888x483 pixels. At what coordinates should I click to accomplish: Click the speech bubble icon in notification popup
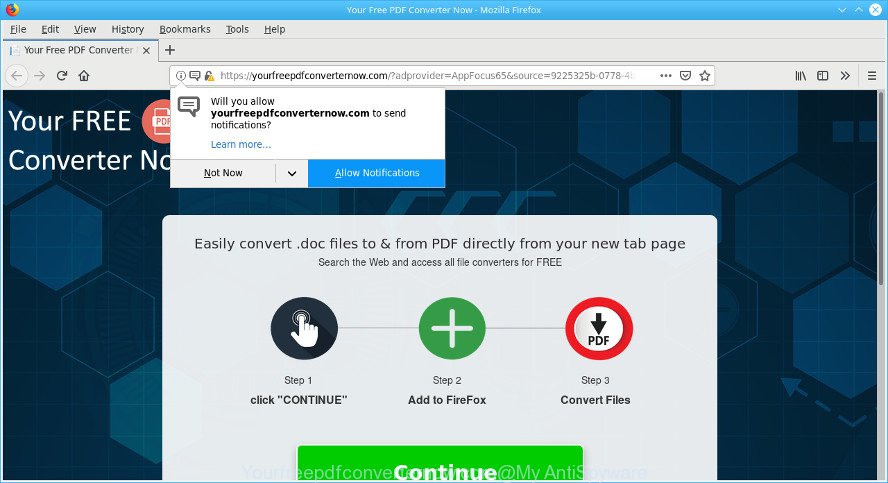189,106
